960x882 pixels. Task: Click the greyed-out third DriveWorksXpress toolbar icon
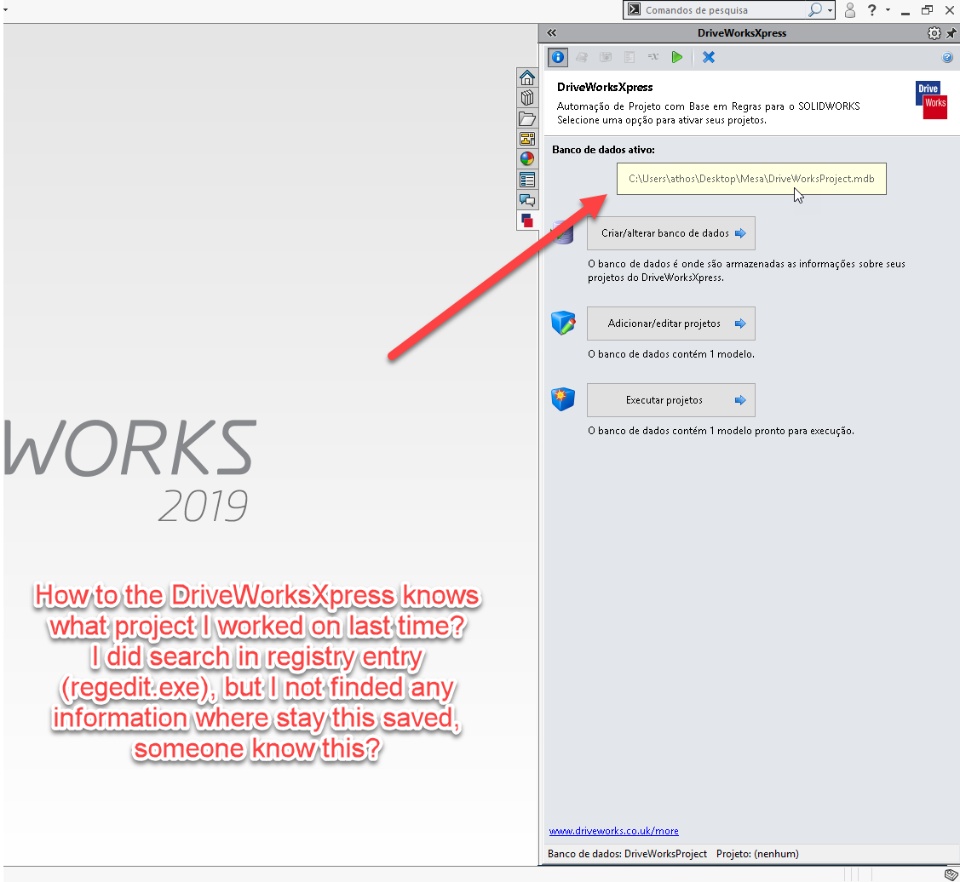(606, 57)
